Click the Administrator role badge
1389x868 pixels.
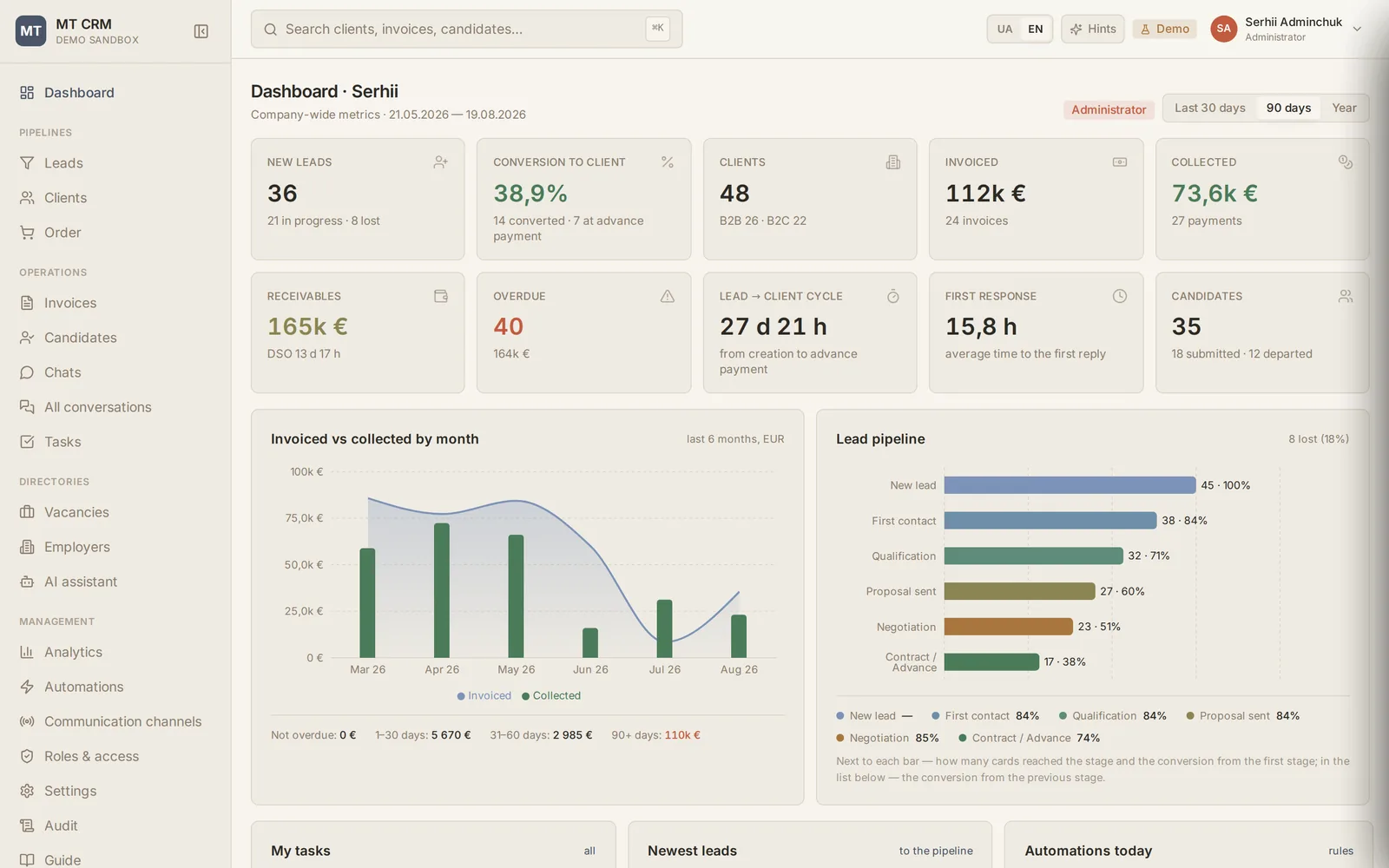pyautogui.click(x=1109, y=109)
